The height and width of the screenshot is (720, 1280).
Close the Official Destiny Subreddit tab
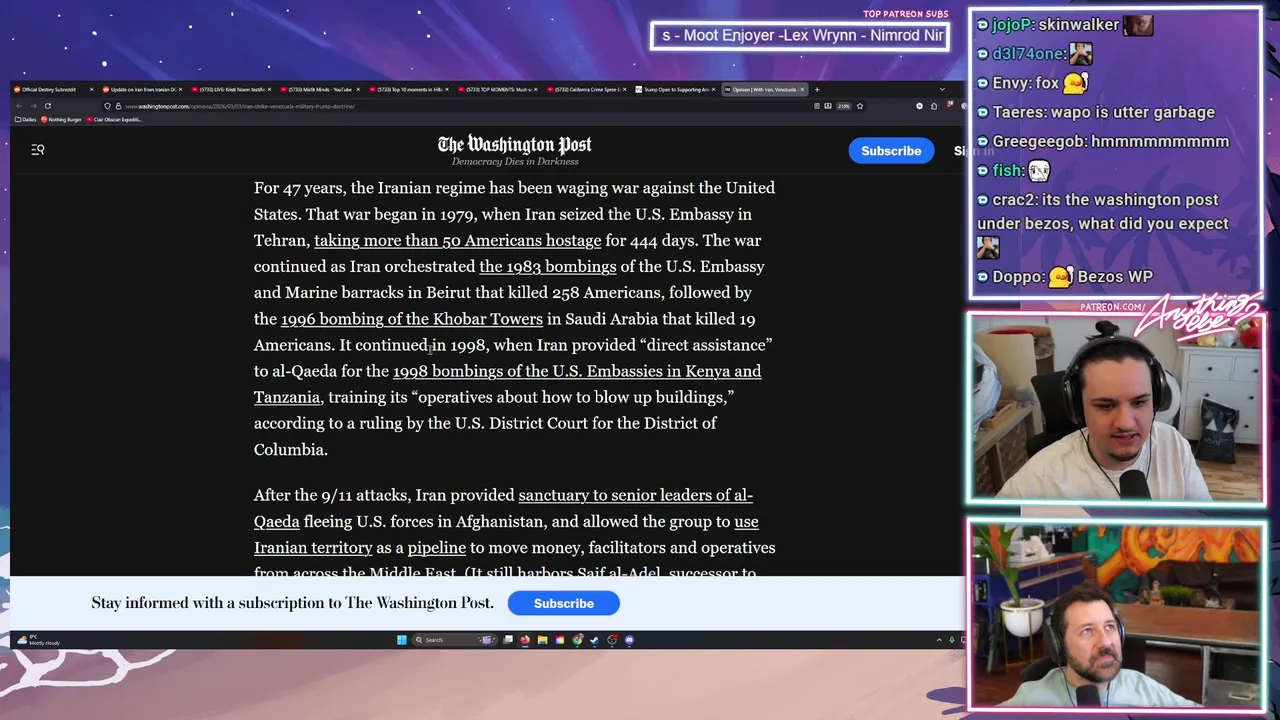[x=91, y=90]
